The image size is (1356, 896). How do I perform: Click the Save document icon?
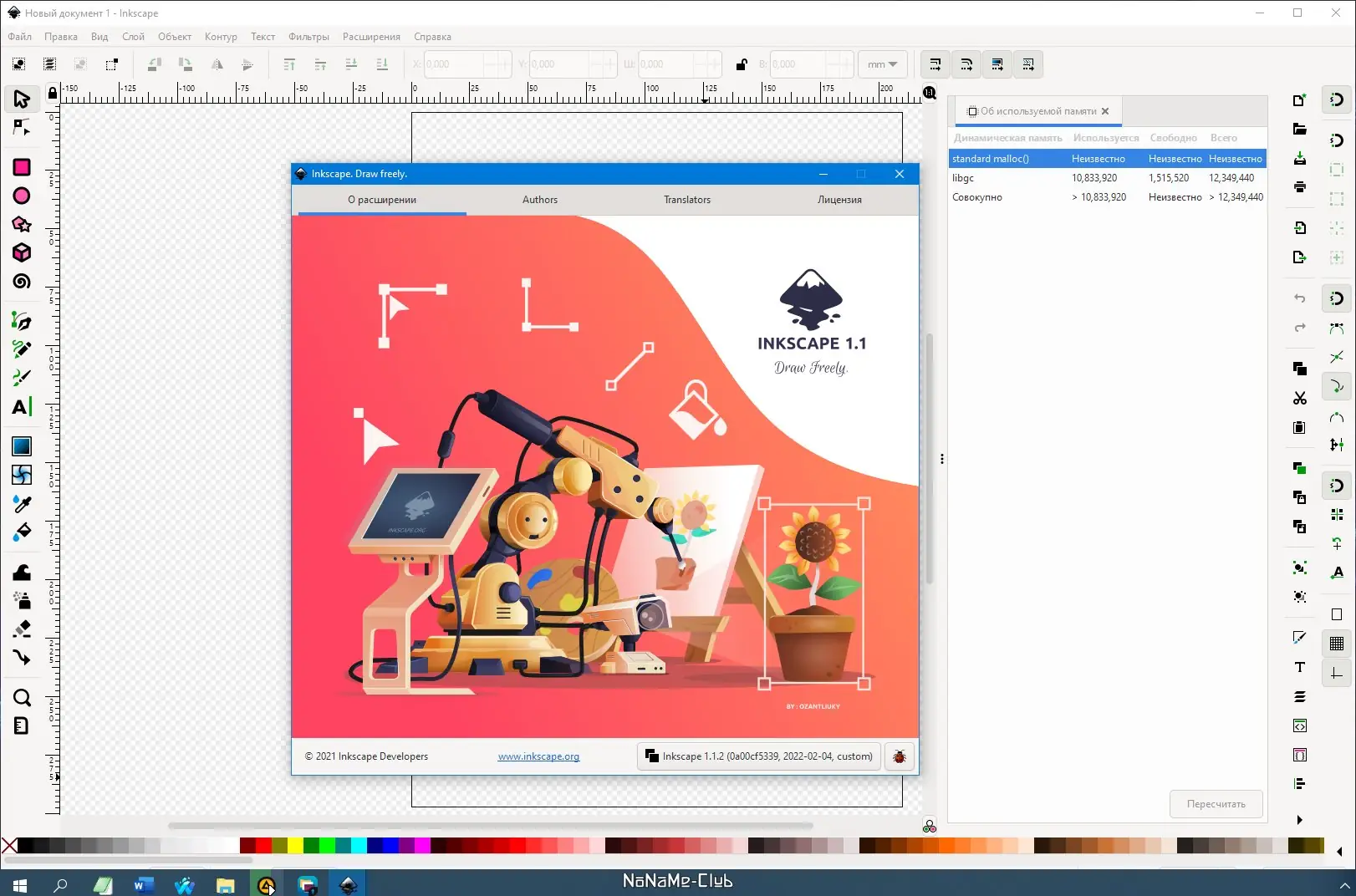[1299, 158]
